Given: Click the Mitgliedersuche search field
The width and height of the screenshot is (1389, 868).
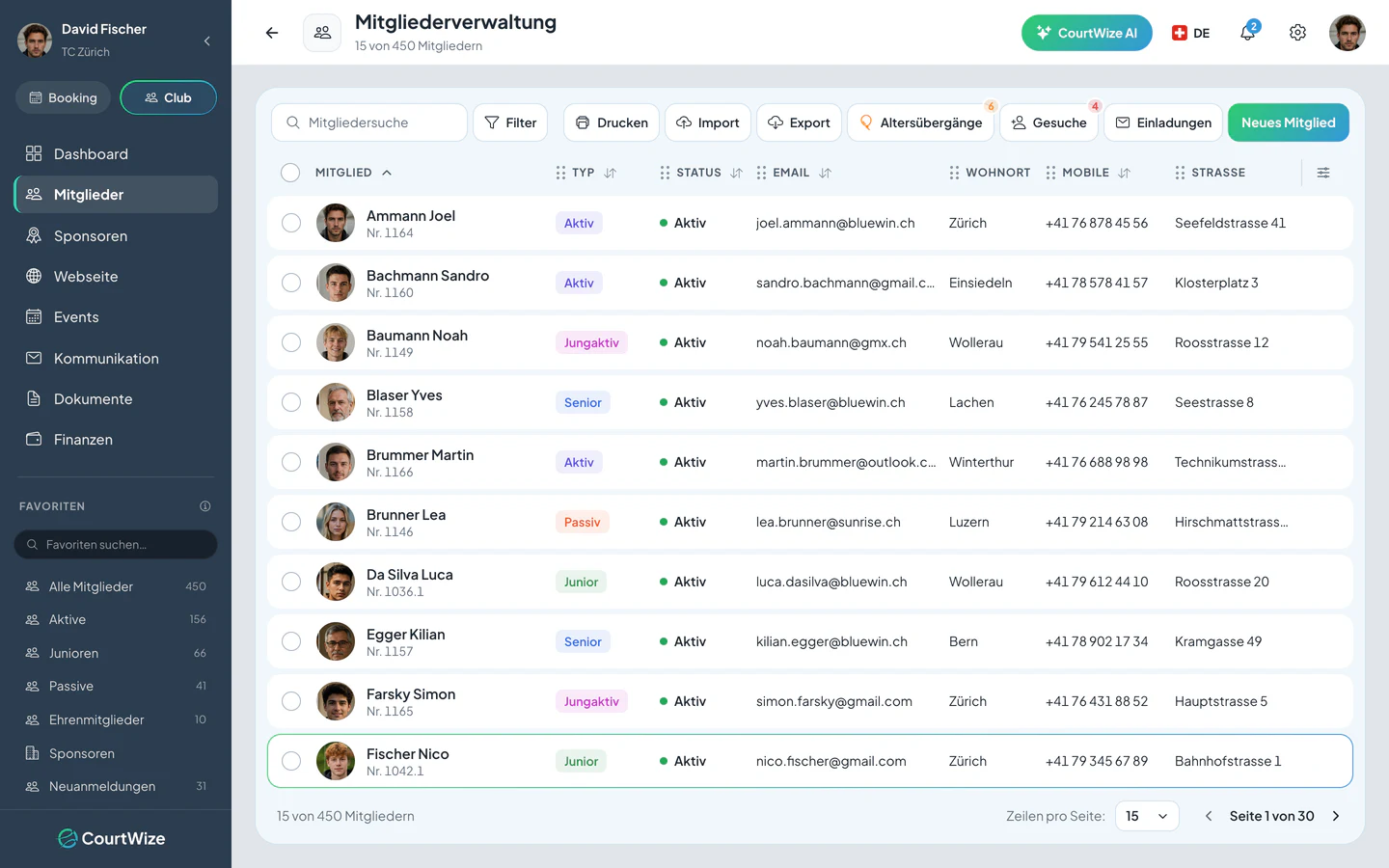Looking at the screenshot, I should tap(369, 122).
